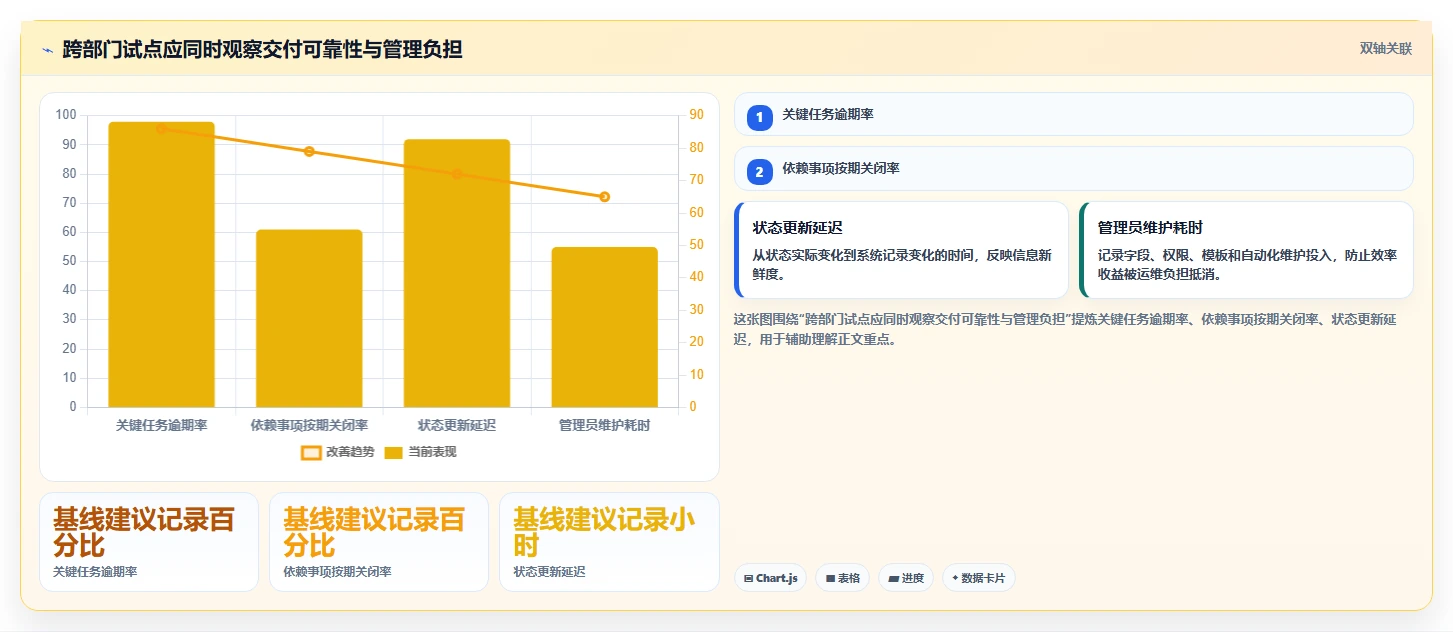Click the sparkle icon in 数据卡片 chip

(x=955, y=578)
